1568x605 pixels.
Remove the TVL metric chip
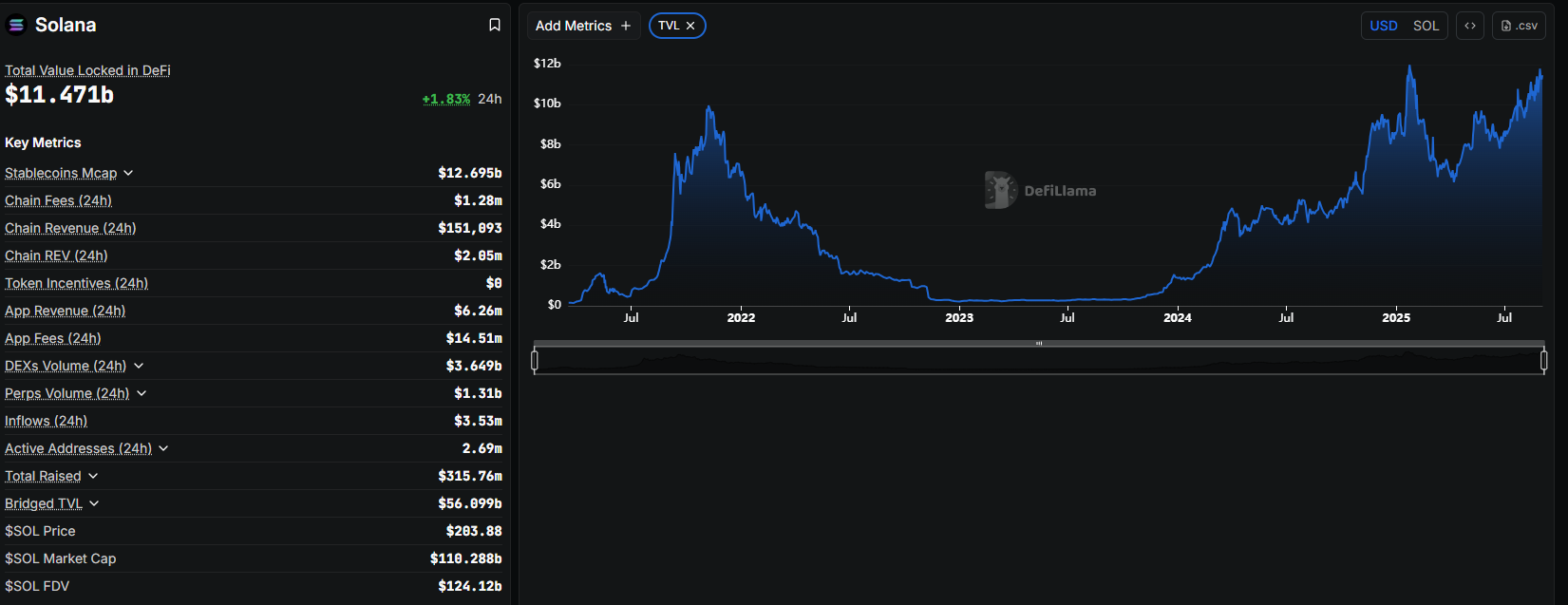690,26
